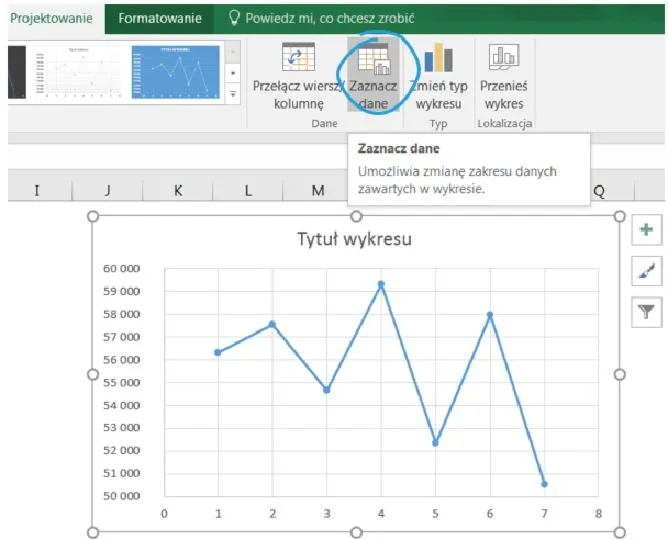The image size is (668, 540).
Task: Click the chart's right-middle resize handle
Action: pos(620,374)
